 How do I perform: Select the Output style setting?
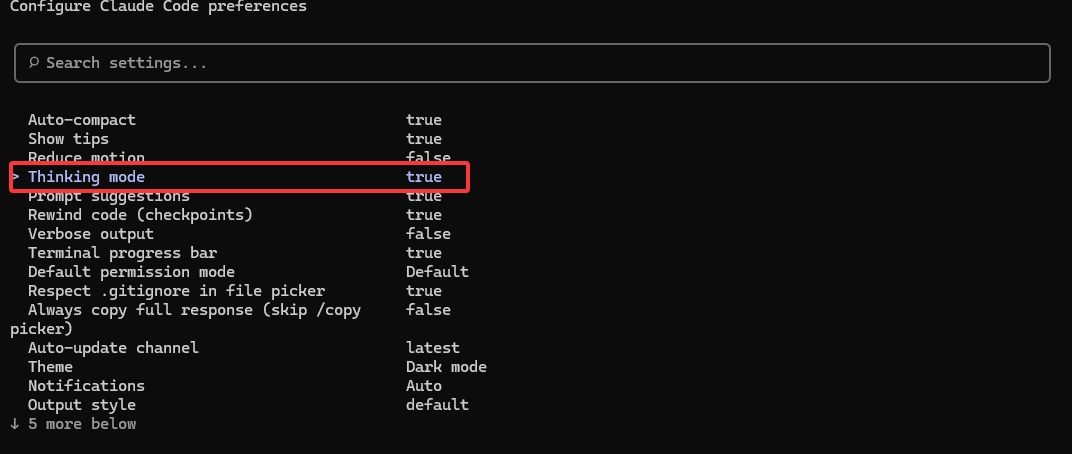click(82, 405)
